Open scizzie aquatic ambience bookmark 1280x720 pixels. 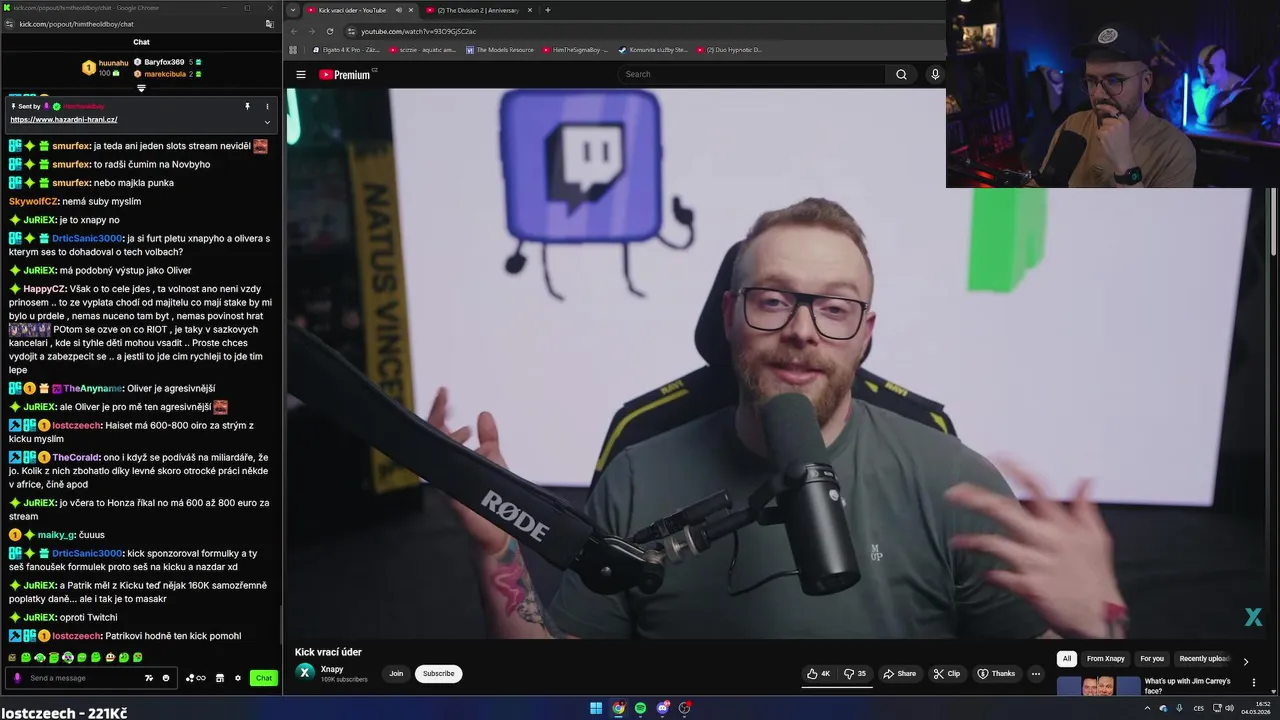(x=423, y=49)
